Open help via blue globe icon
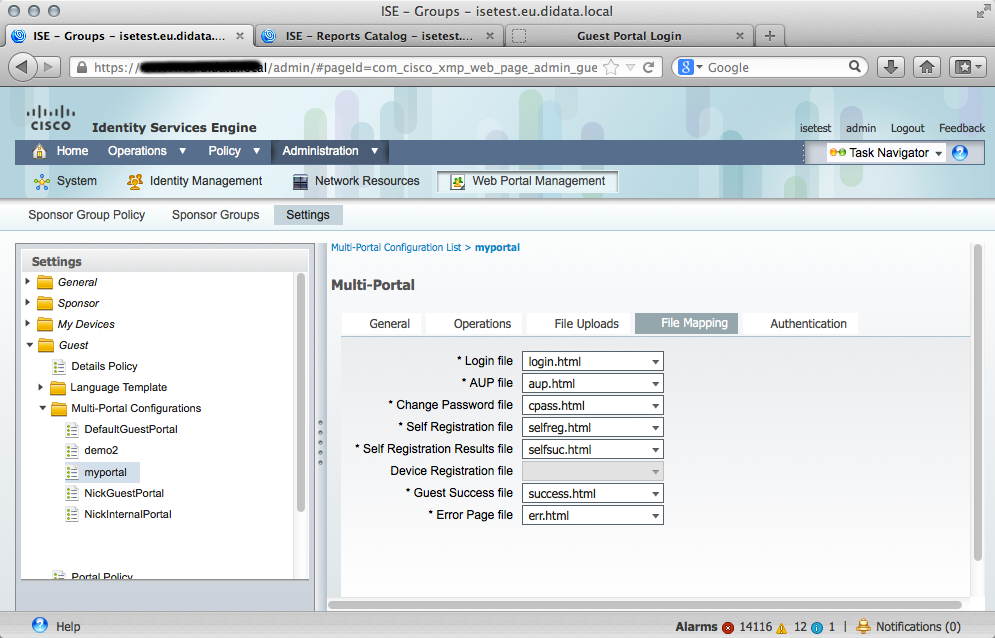995x638 pixels. coord(959,152)
